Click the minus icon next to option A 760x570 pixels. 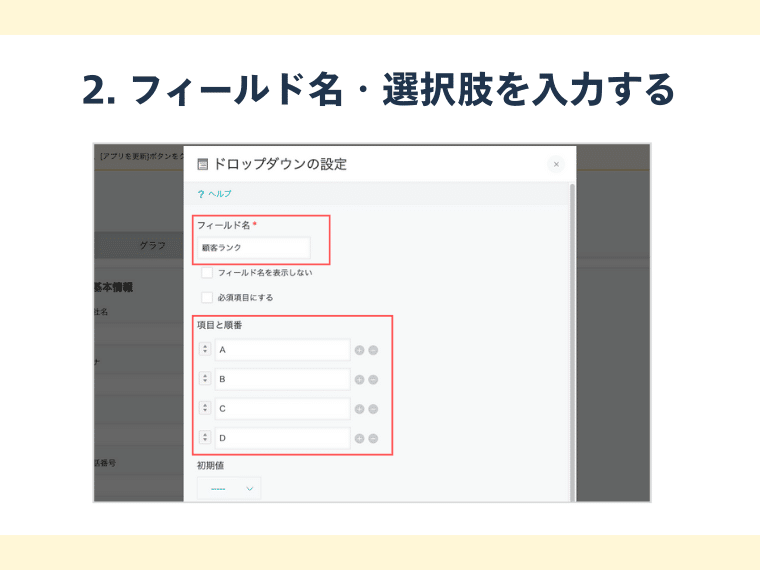373,350
